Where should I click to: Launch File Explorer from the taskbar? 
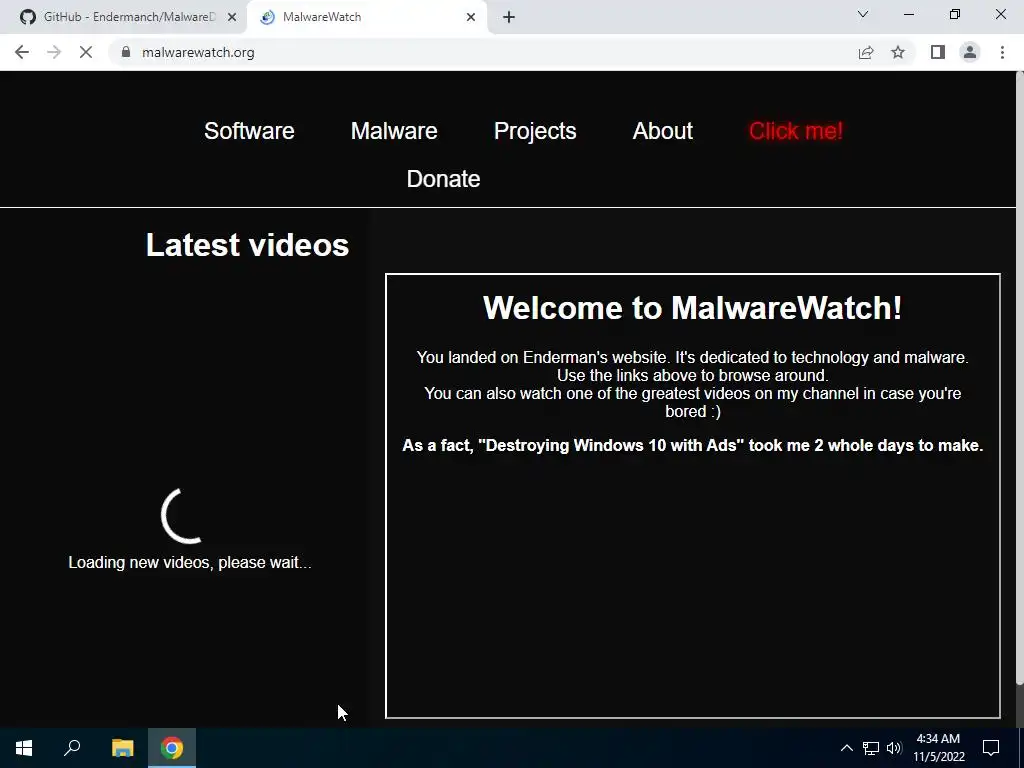pyautogui.click(x=122, y=748)
